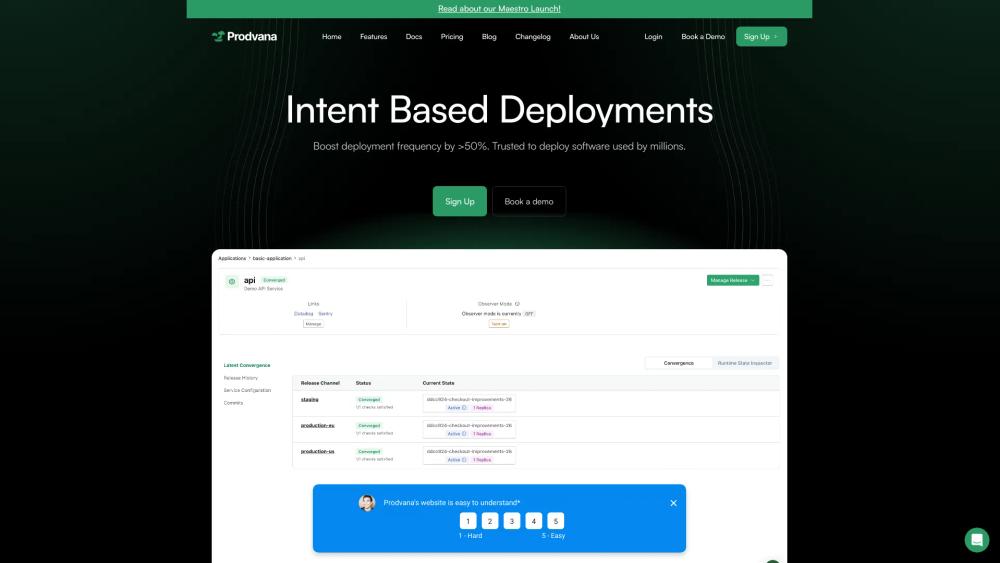Open Commits in sidebar
This screenshot has height=563, width=1000.
(233, 403)
